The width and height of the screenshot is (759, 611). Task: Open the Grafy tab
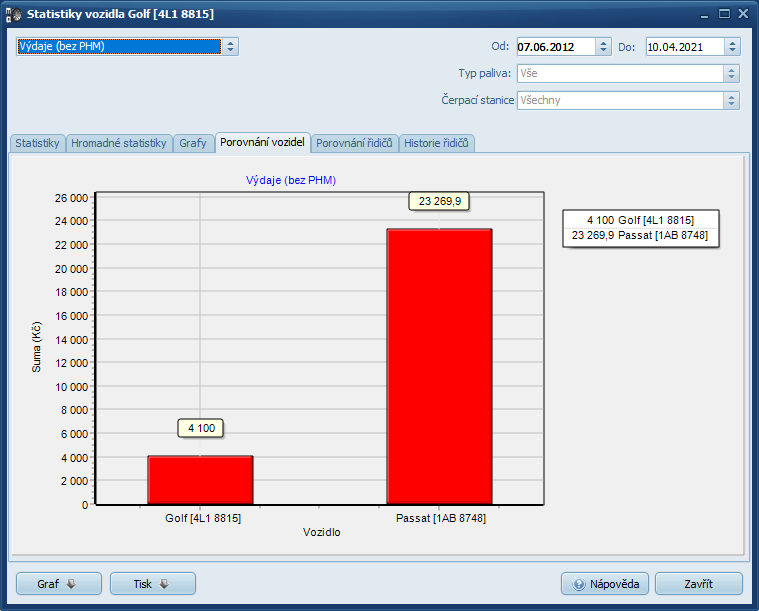(x=193, y=143)
